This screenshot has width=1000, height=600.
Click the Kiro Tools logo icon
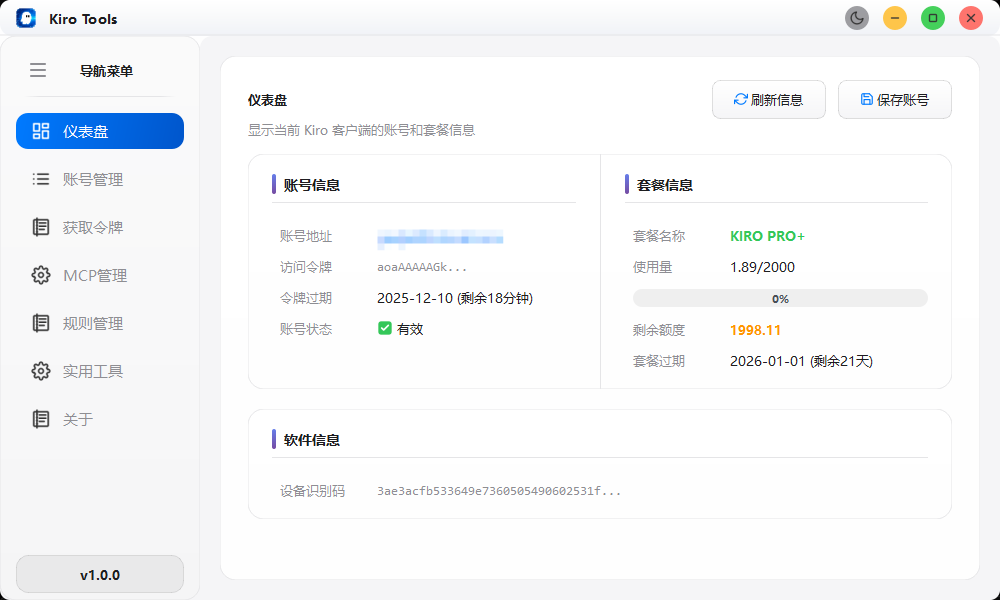(x=25, y=18)
